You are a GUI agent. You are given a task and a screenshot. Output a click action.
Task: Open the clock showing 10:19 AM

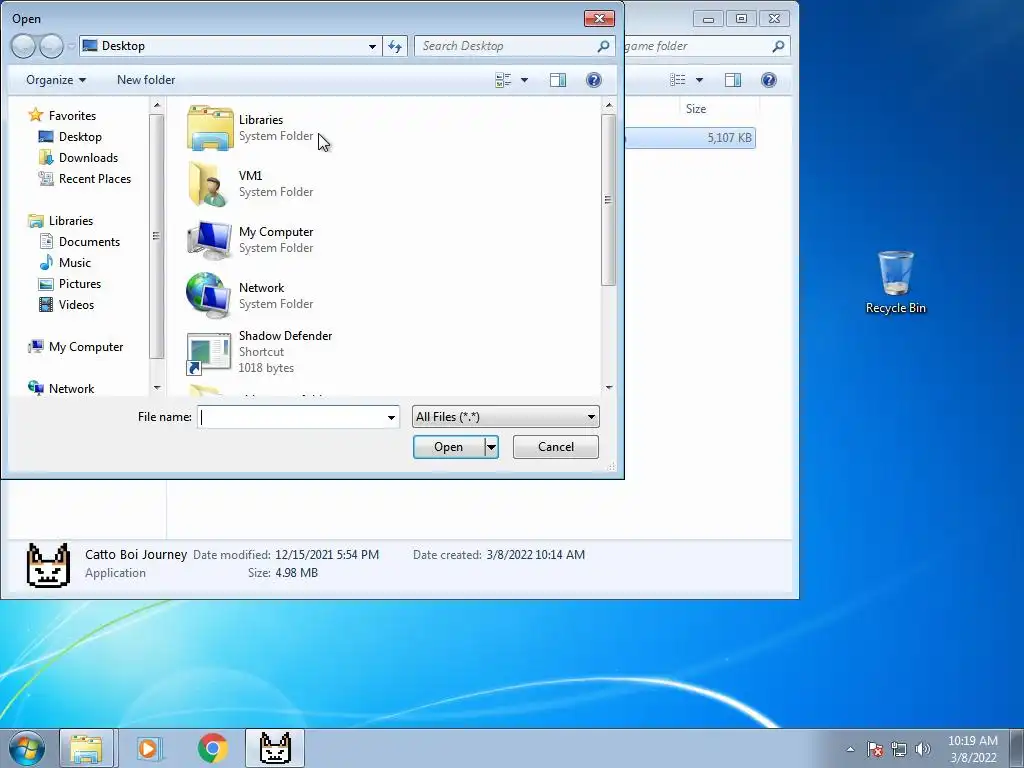pyautogui.click(x=972, y=749)
